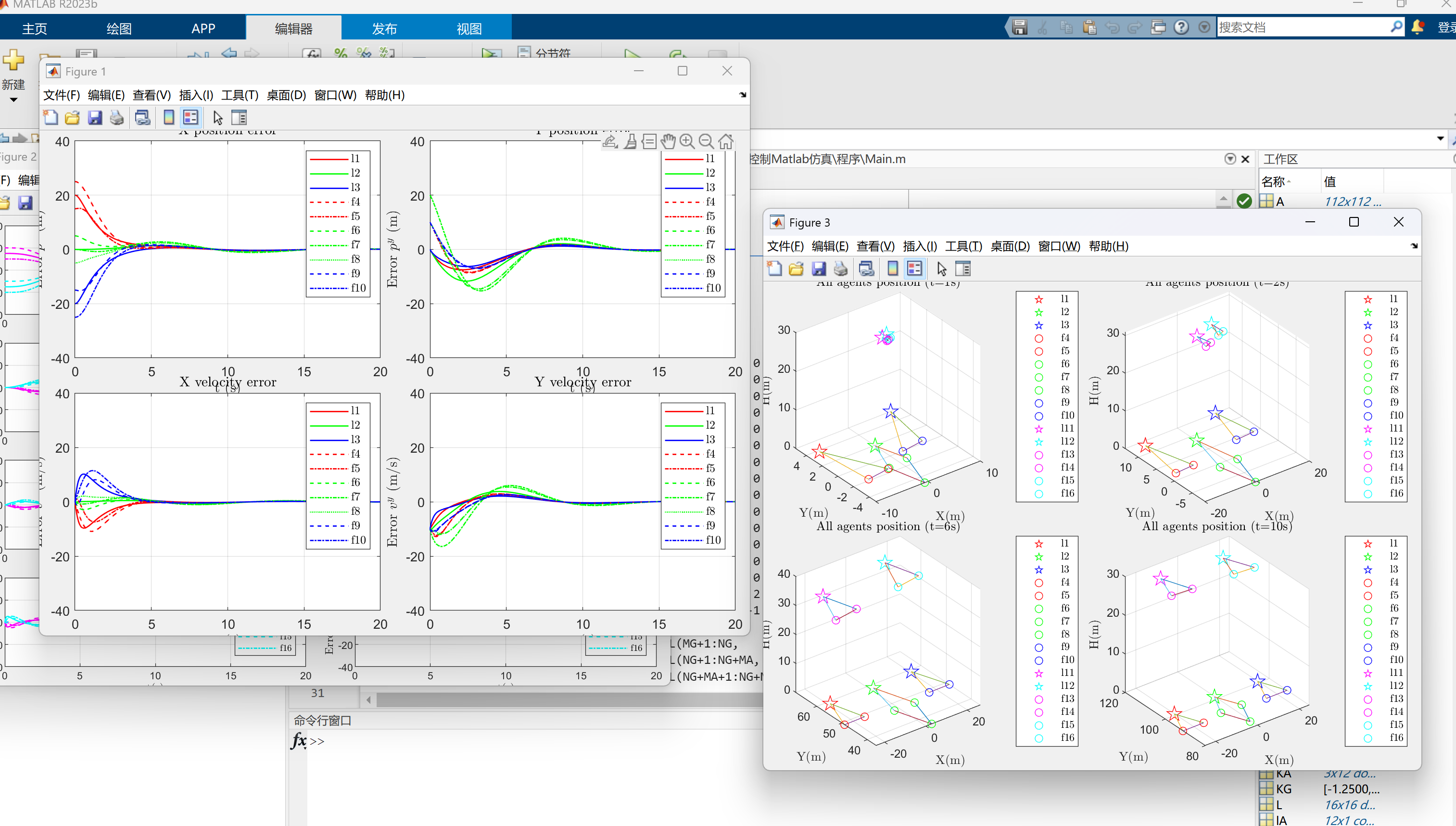The image size is (1456, 826).
Task: Open 帮助(H) menu in Figure 3
Action: (x=1108, y=246)
